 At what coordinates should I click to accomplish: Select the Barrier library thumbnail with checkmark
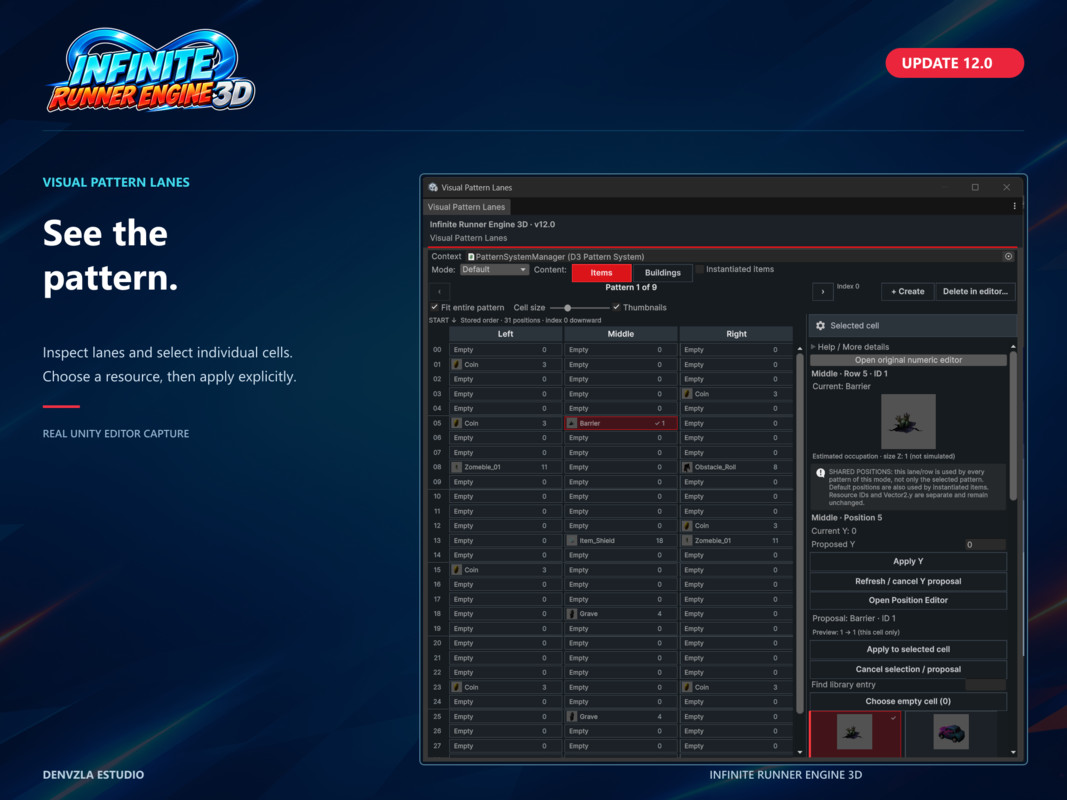pos(855,733)
